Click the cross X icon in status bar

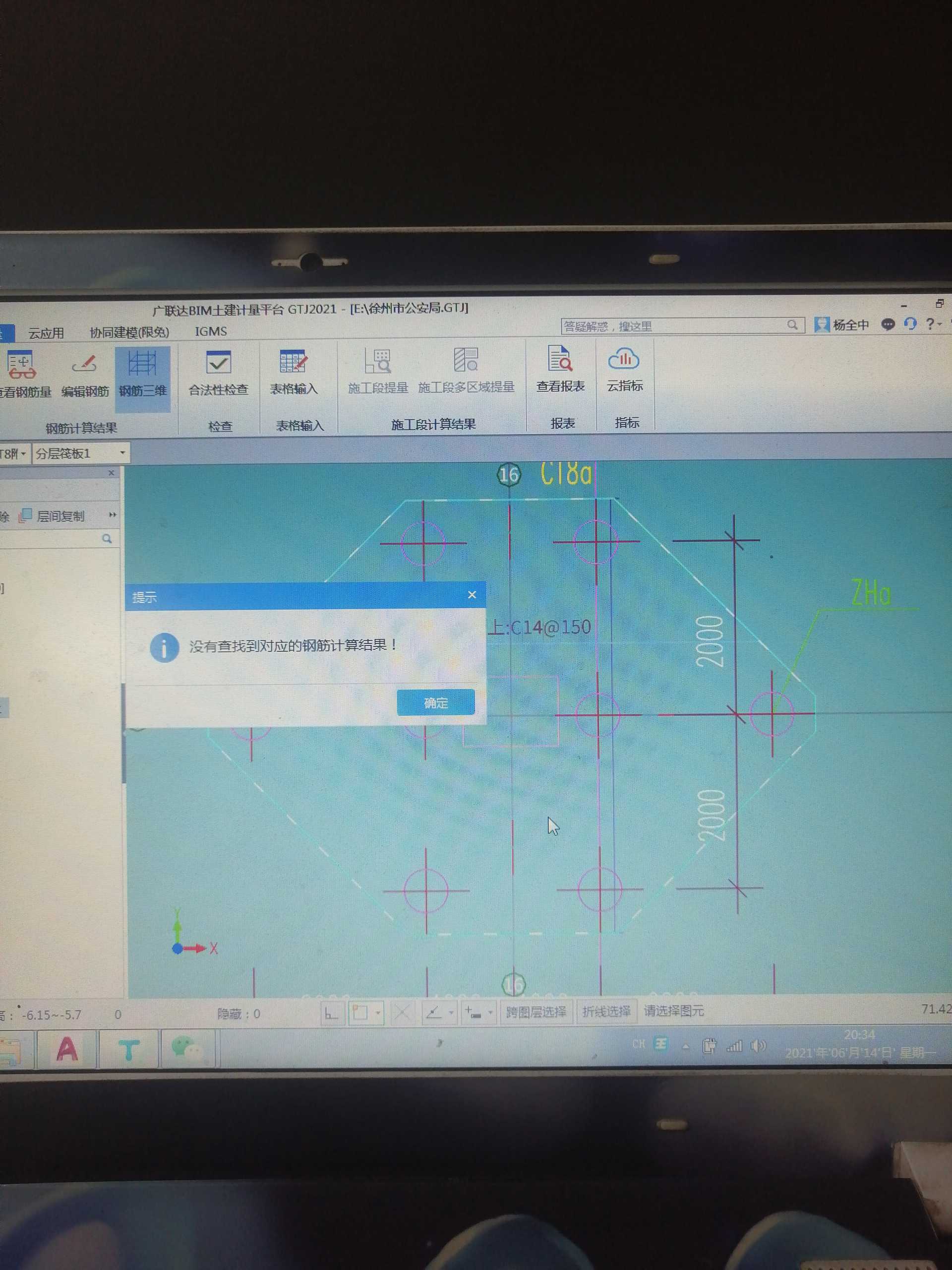(402, 1012)
